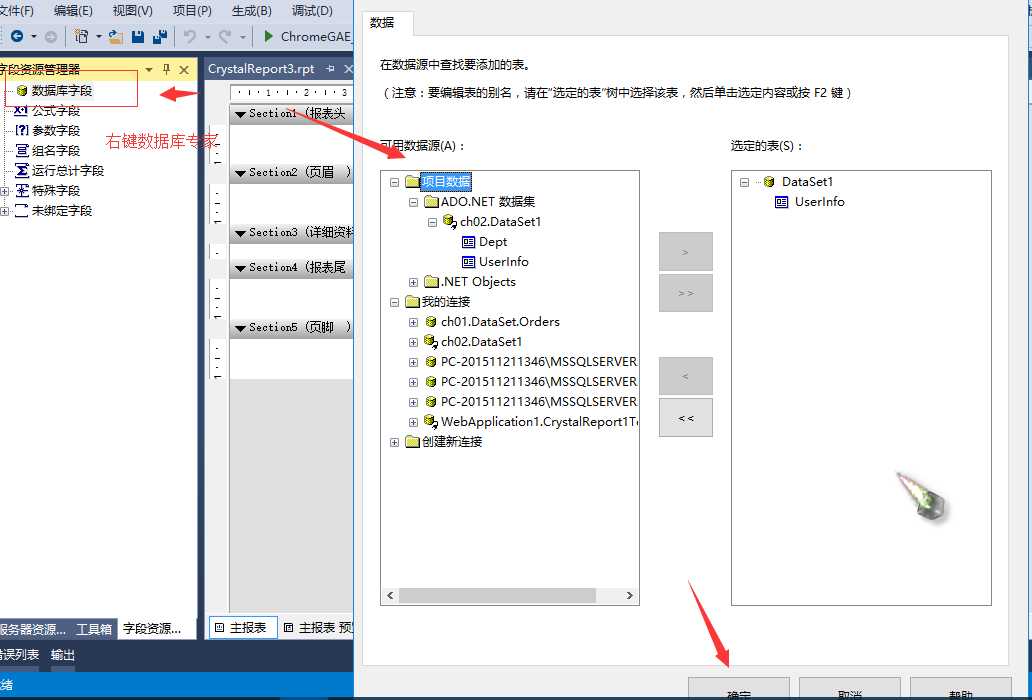Select the 运行总计字段 sigma icon
Screen dimensions: 1032x700
point(22,170)
